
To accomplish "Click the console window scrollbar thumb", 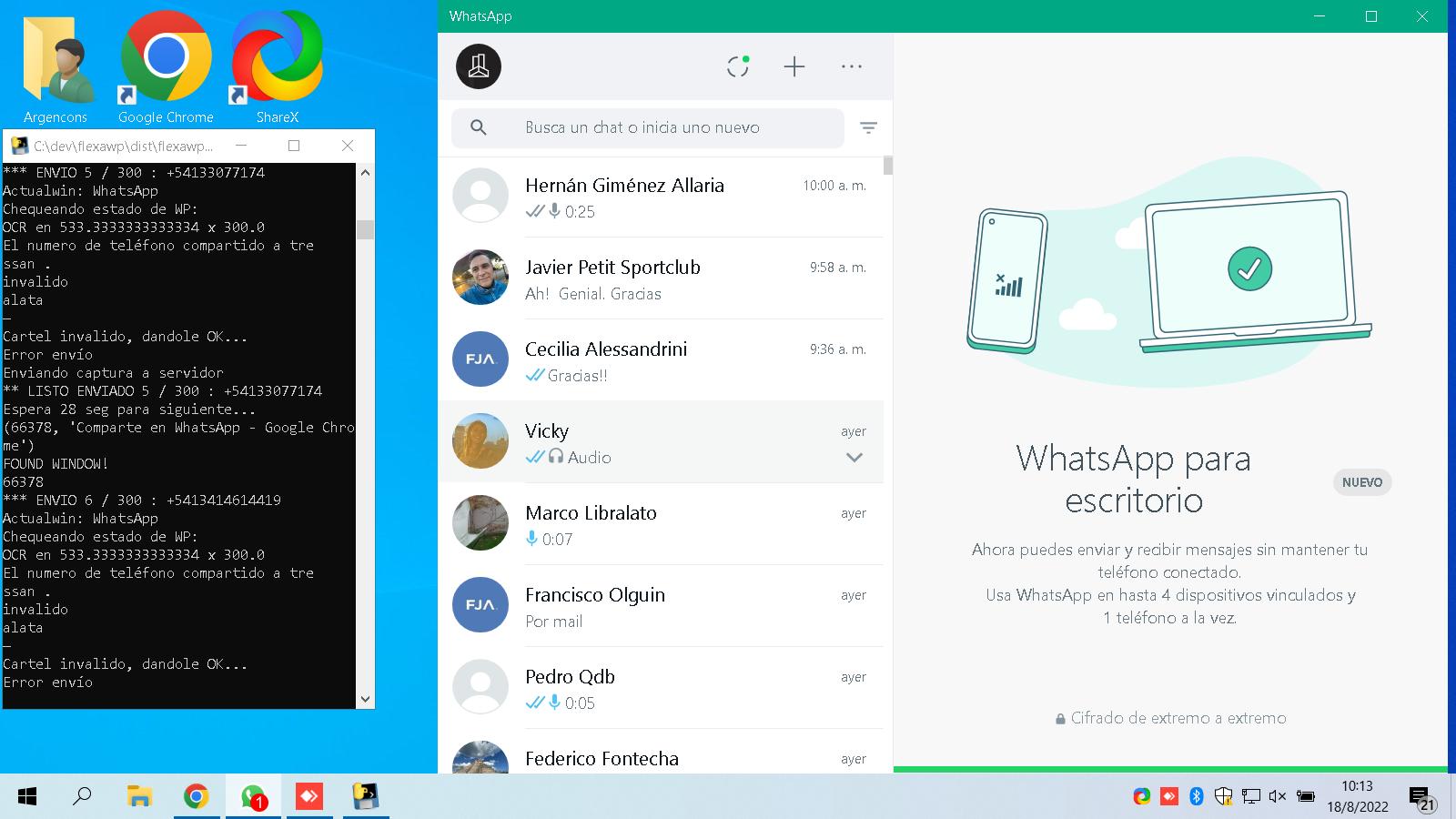I will [365, 228].
